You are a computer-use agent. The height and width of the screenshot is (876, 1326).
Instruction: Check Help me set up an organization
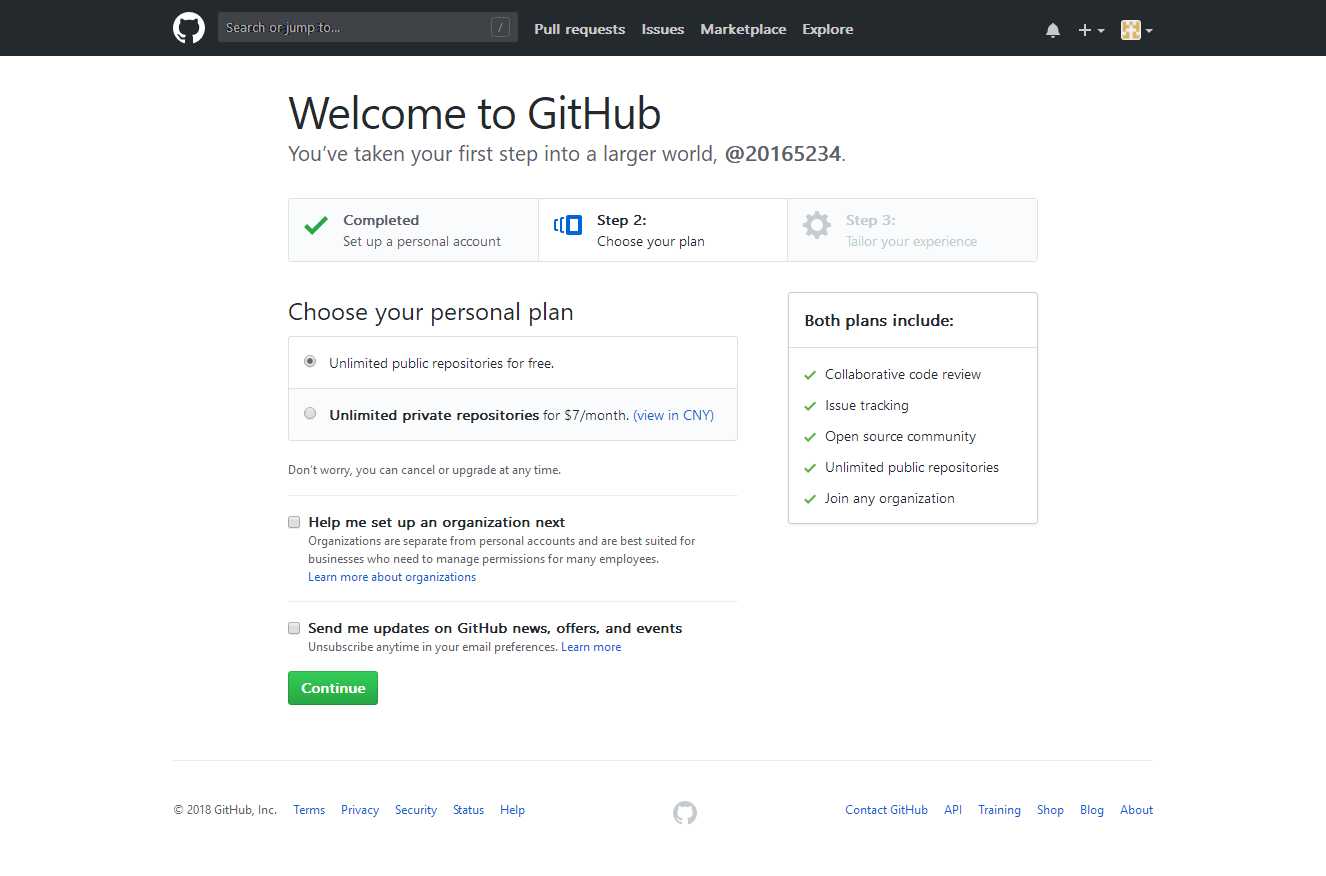click(x=294, y=522)
